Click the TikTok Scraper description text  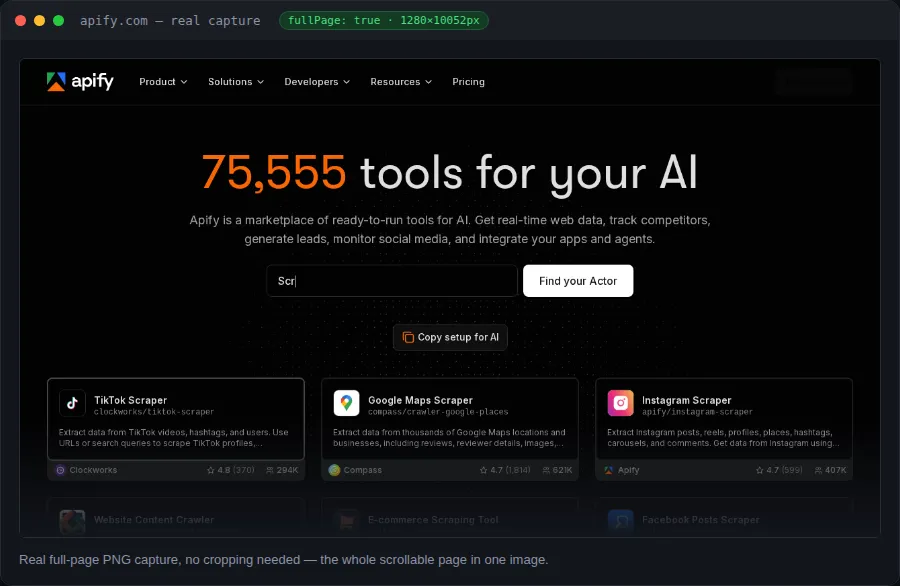[173, 437]
